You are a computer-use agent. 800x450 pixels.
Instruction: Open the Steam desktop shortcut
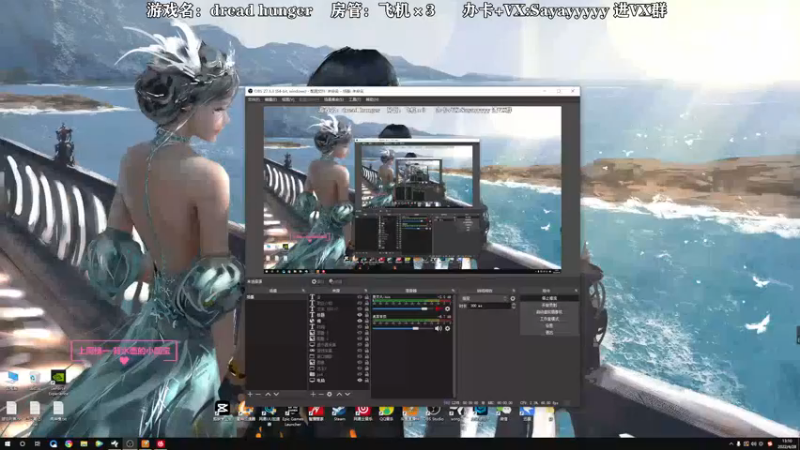point(339,413)
